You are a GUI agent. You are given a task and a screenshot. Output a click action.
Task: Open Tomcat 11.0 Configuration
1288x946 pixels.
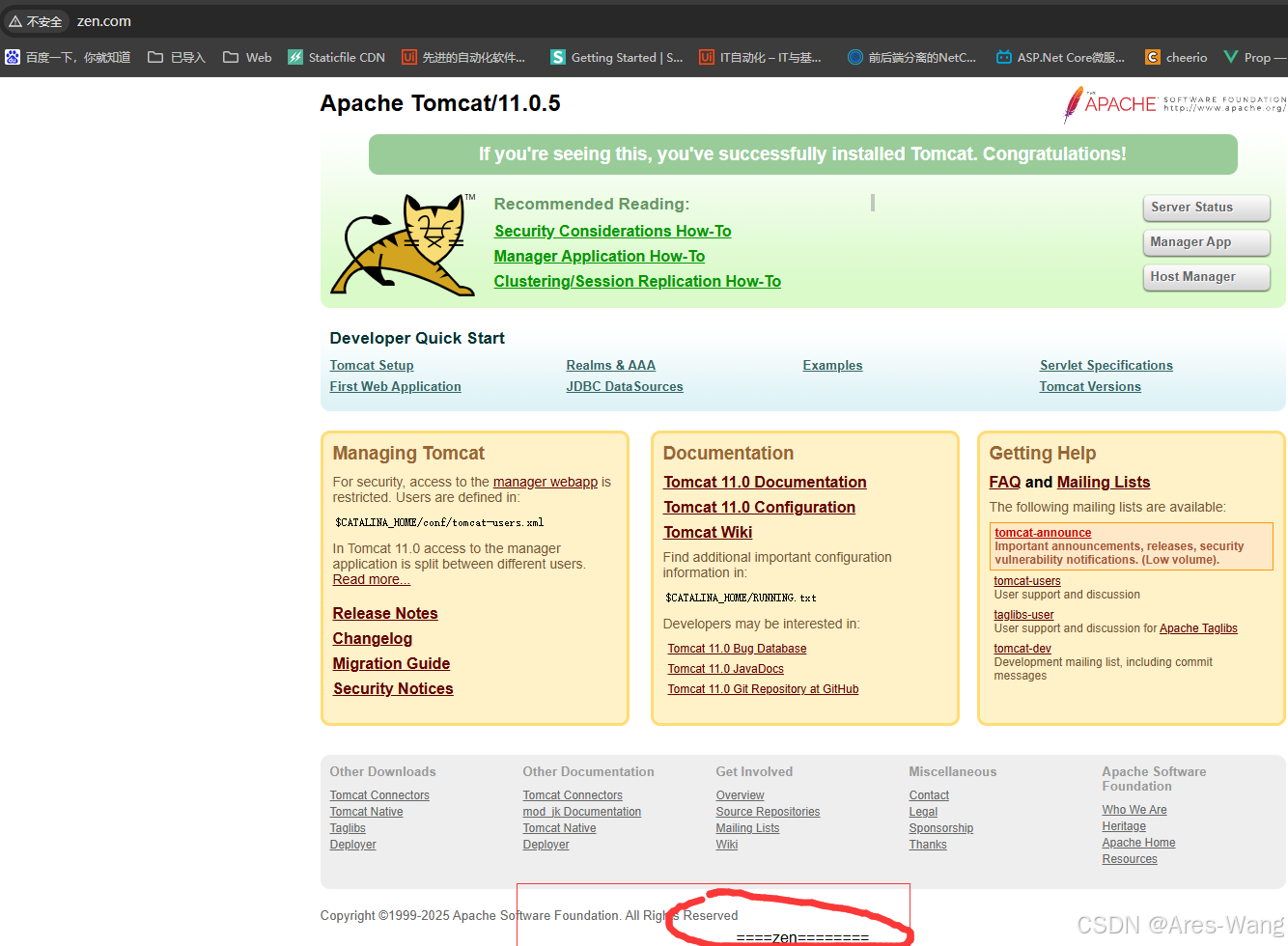[760, 507]
